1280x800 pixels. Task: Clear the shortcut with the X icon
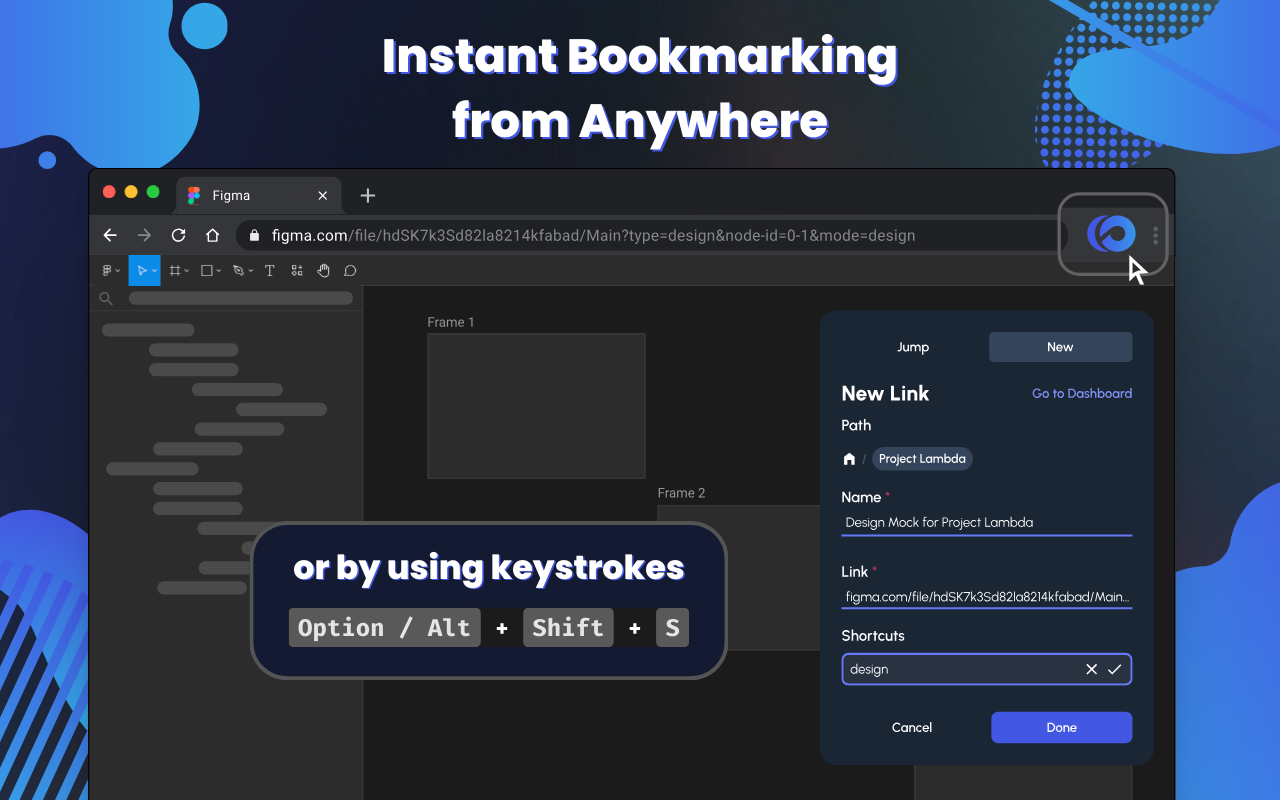tap(1091, 669)
